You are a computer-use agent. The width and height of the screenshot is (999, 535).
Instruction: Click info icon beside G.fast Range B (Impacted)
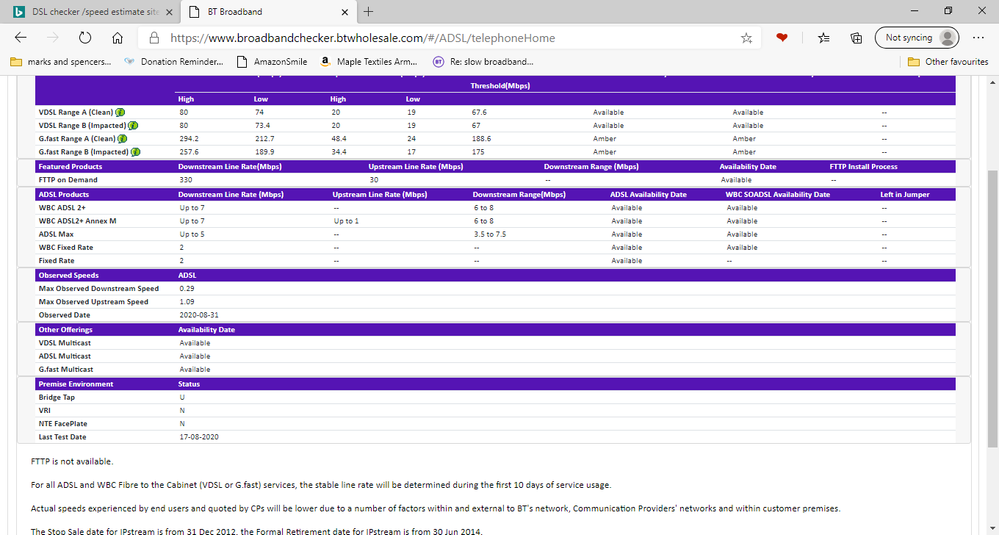click(135, 151)
